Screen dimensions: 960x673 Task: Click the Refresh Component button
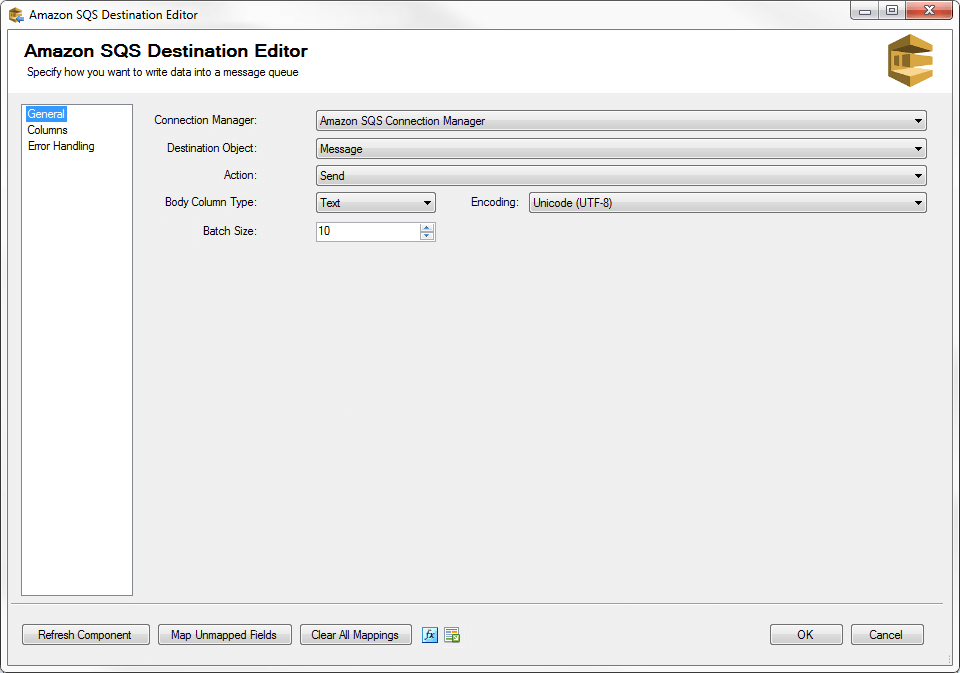tap(85, 634)
